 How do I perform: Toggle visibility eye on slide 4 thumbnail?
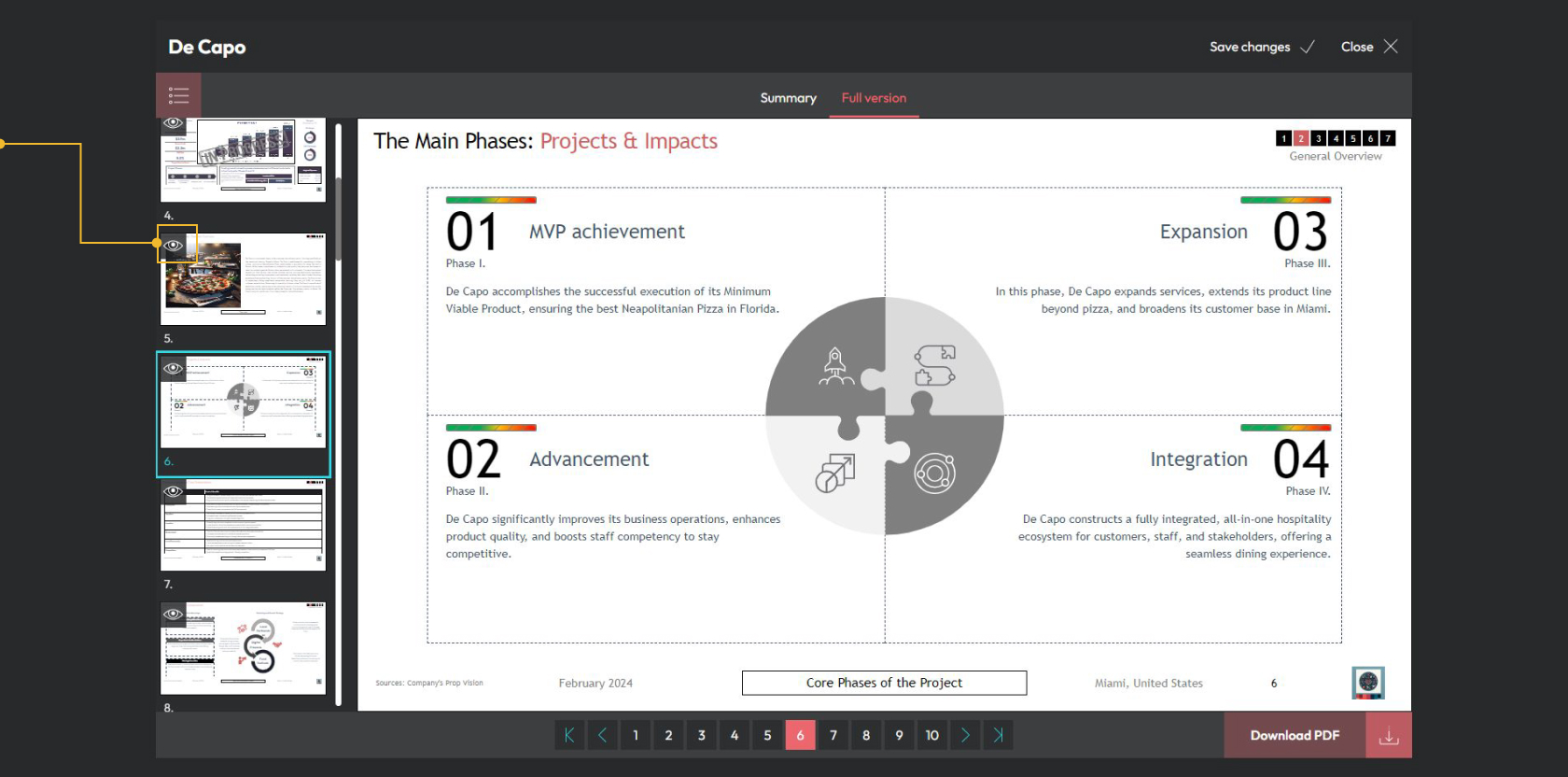[174, 123]
